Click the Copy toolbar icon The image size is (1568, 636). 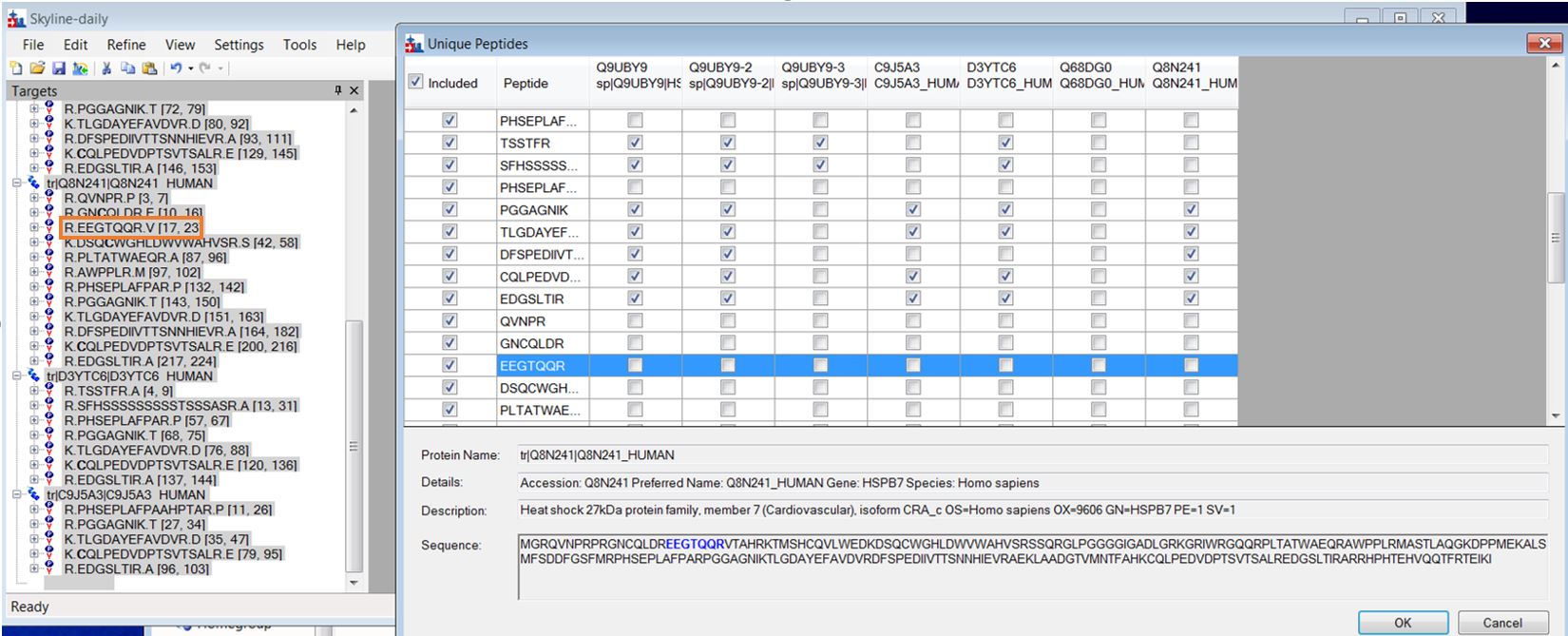coord(127,68)
